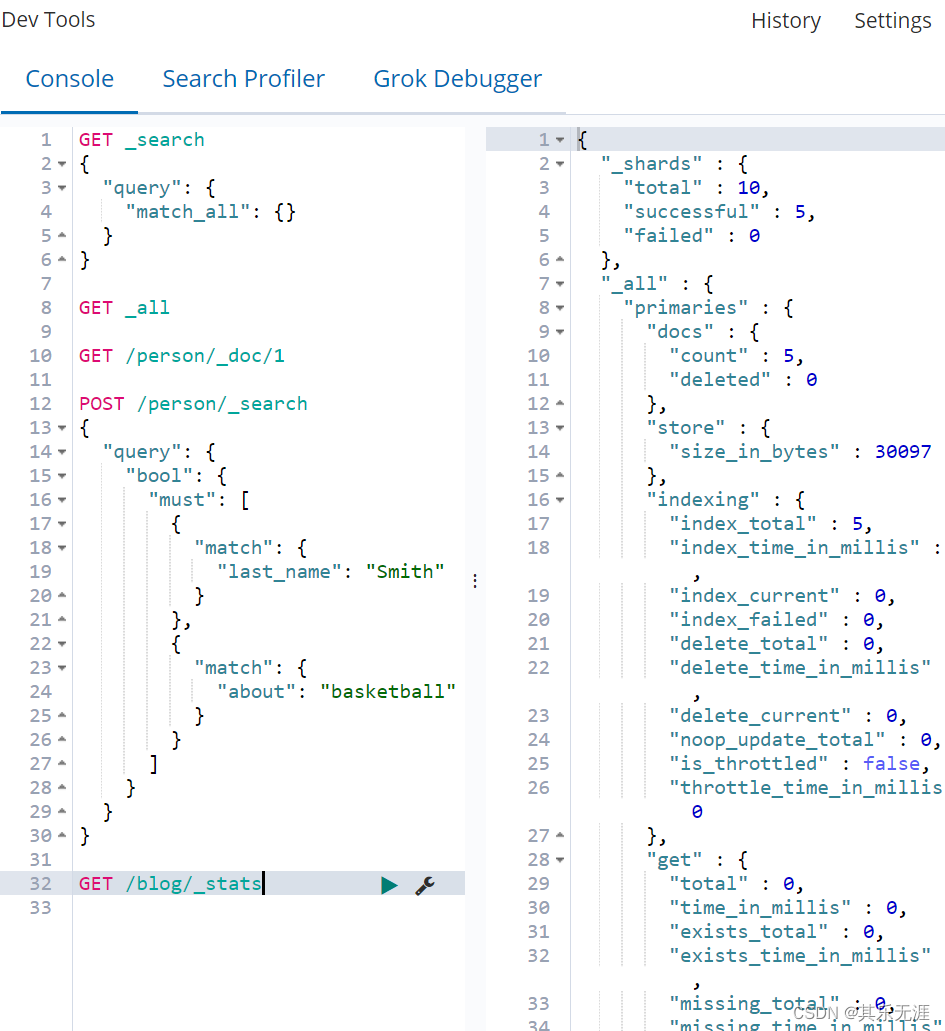Image resolution: width=945 pixels, height=1031 pixels.
Task: Switch to Search Profiler tab
Action: pyautogui.click(x=243, y=79)
